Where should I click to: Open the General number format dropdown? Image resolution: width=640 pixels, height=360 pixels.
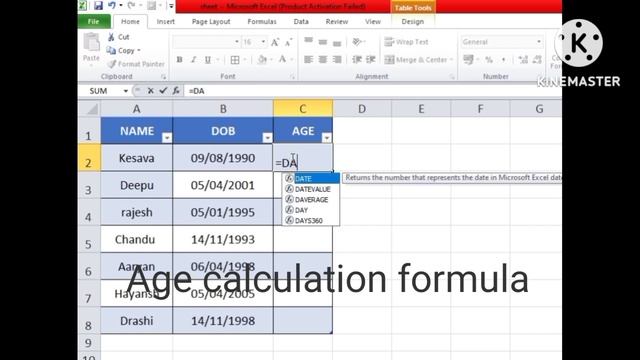[x=539, y=42]
